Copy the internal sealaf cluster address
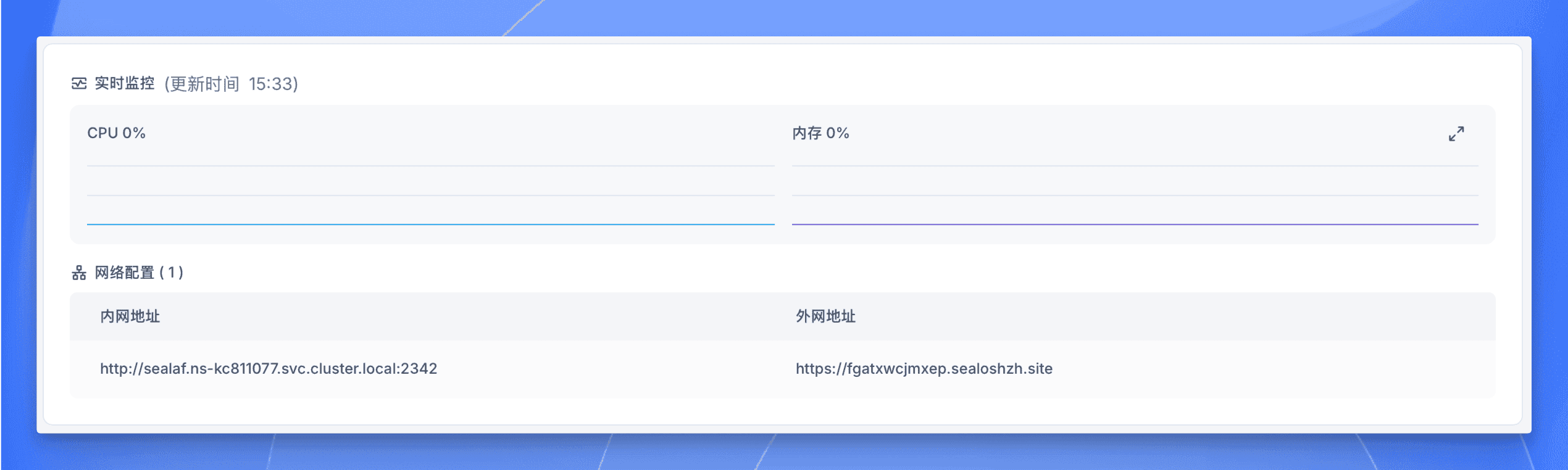The height and width of the screenshot is (470, 1568). coord(269,369)
